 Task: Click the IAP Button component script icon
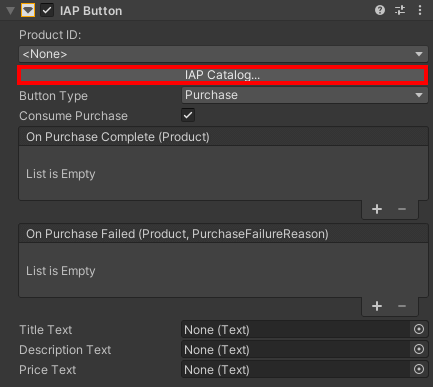pyautogui.click(x=28, y=10)
